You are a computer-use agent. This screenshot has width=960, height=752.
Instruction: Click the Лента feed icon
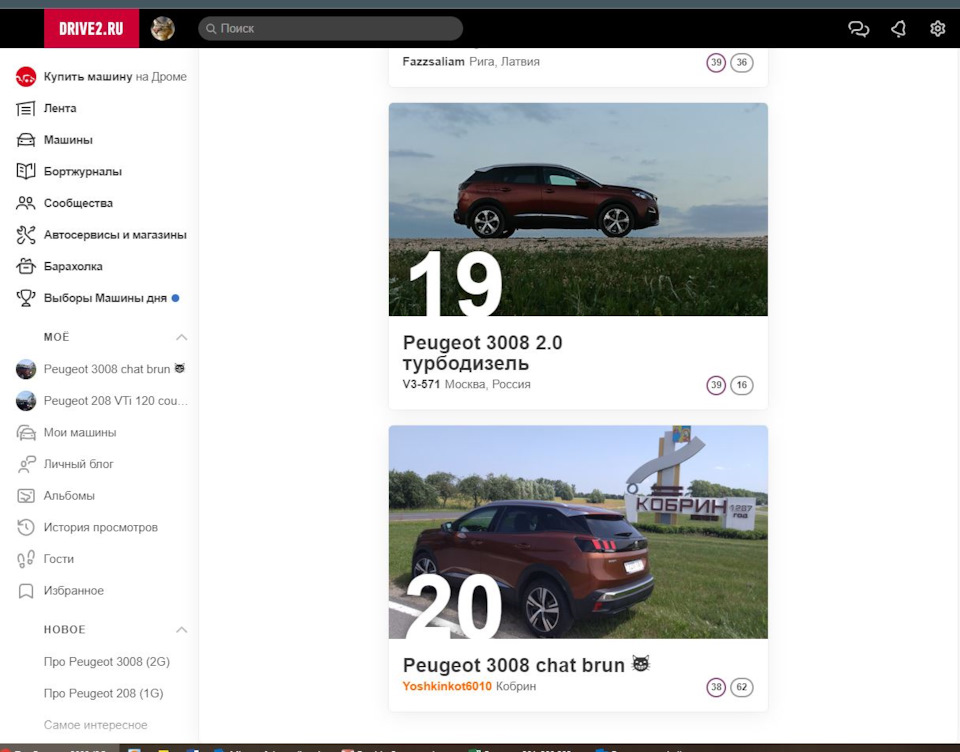click(26, 108)
